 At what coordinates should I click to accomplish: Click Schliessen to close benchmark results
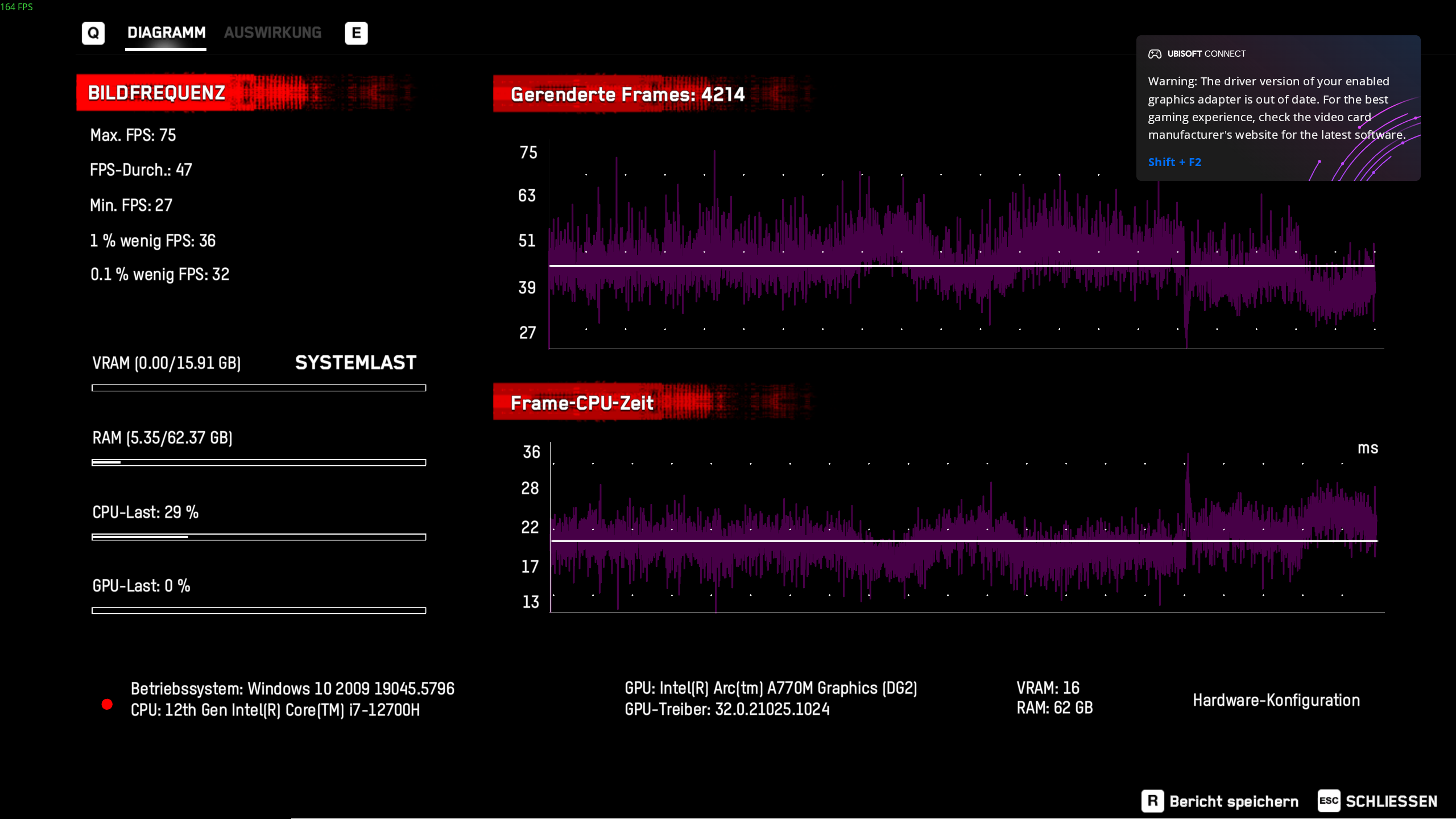coord(1391,801)
